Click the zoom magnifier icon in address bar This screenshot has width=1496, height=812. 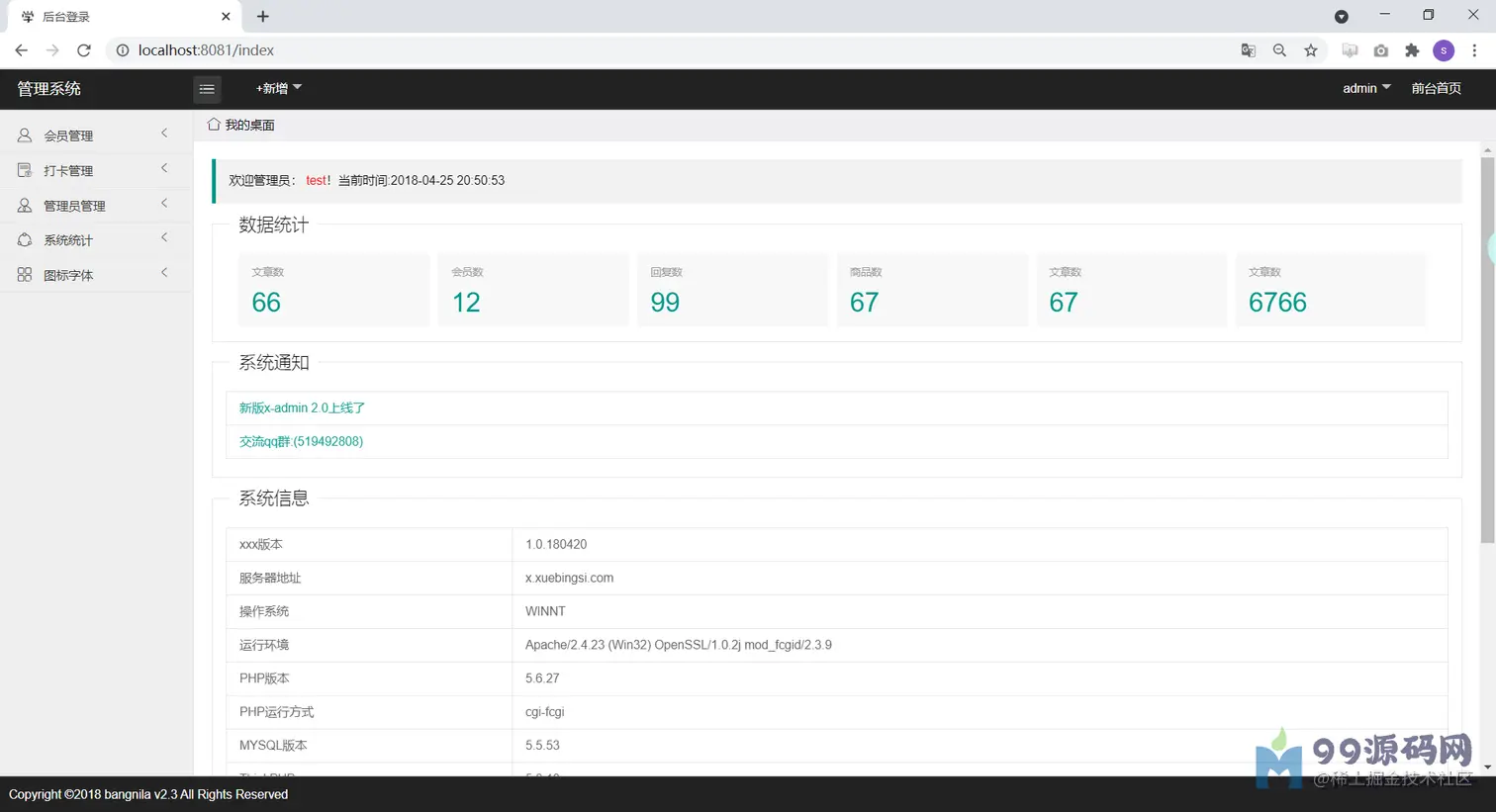point(1279,50)
